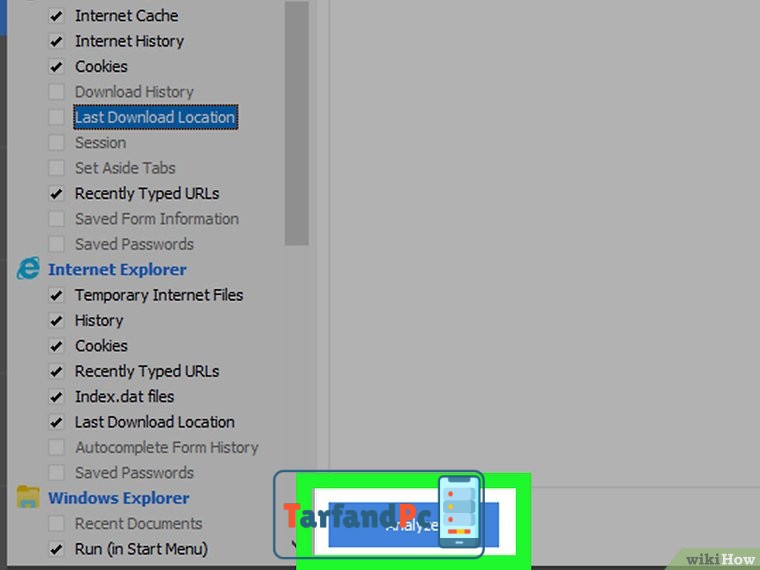Click the Internet Cache label

pos(127,16)
